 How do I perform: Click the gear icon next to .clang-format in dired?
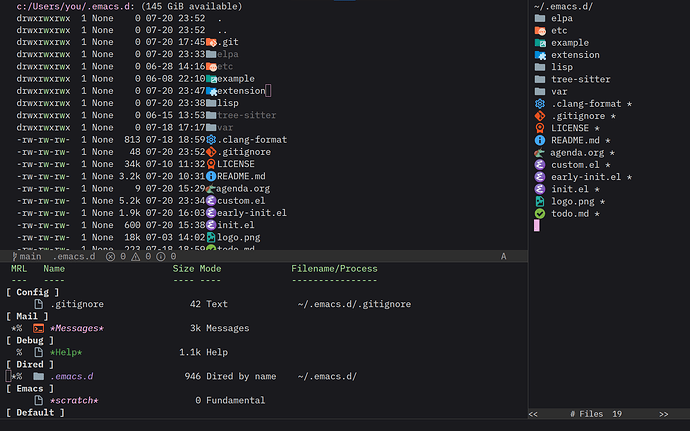211,140
